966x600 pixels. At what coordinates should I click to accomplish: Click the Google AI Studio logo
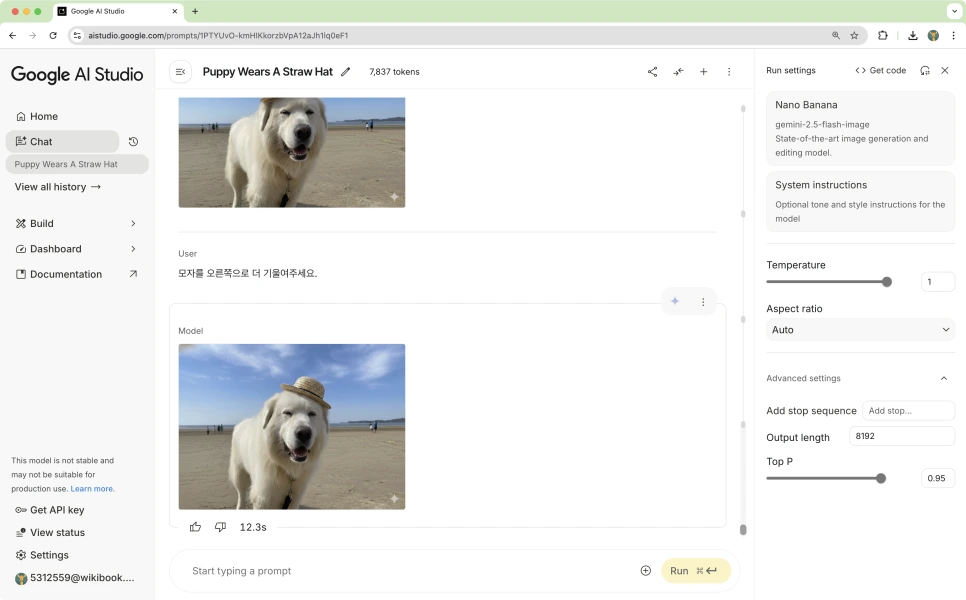point(77,75)
